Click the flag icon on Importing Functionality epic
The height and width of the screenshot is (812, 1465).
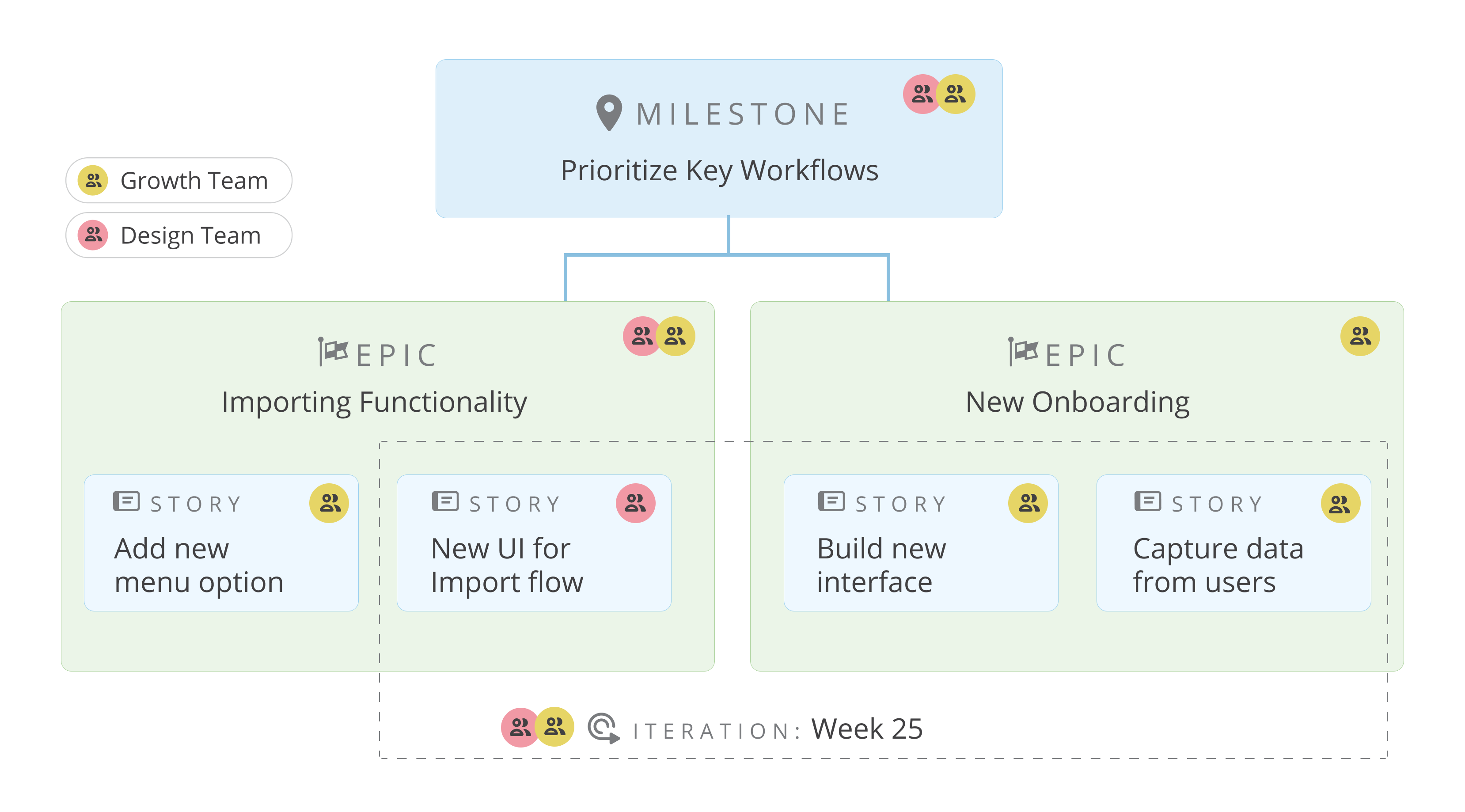(x=333, y=351)
